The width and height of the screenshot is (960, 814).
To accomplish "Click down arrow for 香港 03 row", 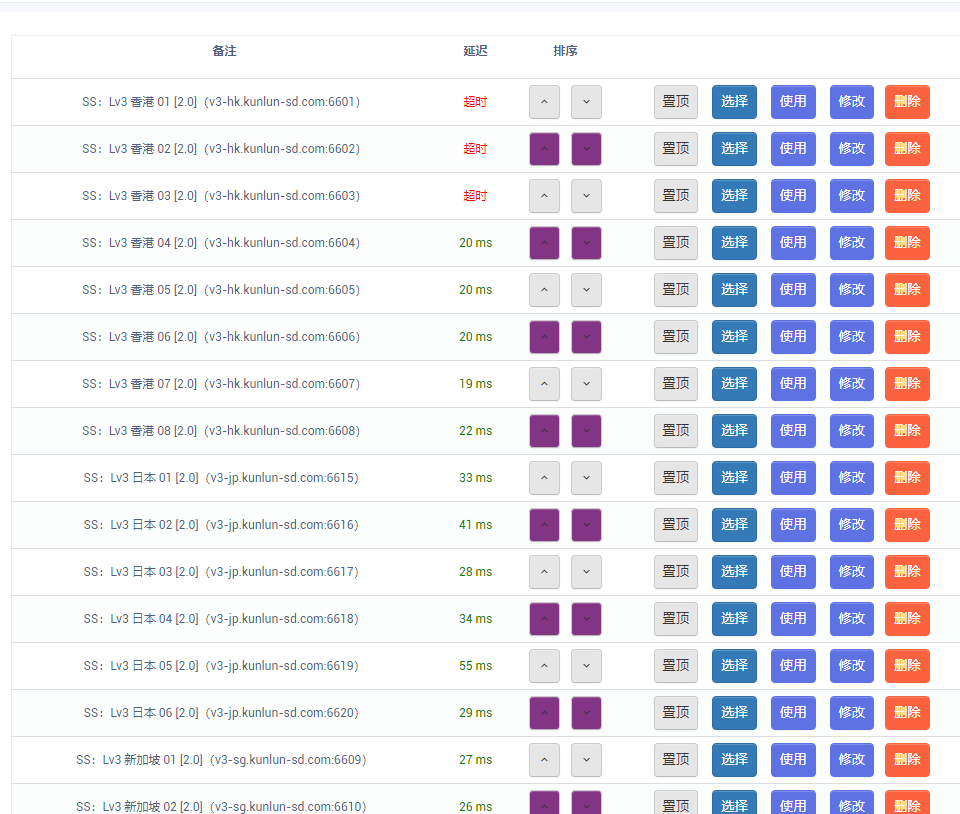I will pyautogui.click(x=586, y=196).
